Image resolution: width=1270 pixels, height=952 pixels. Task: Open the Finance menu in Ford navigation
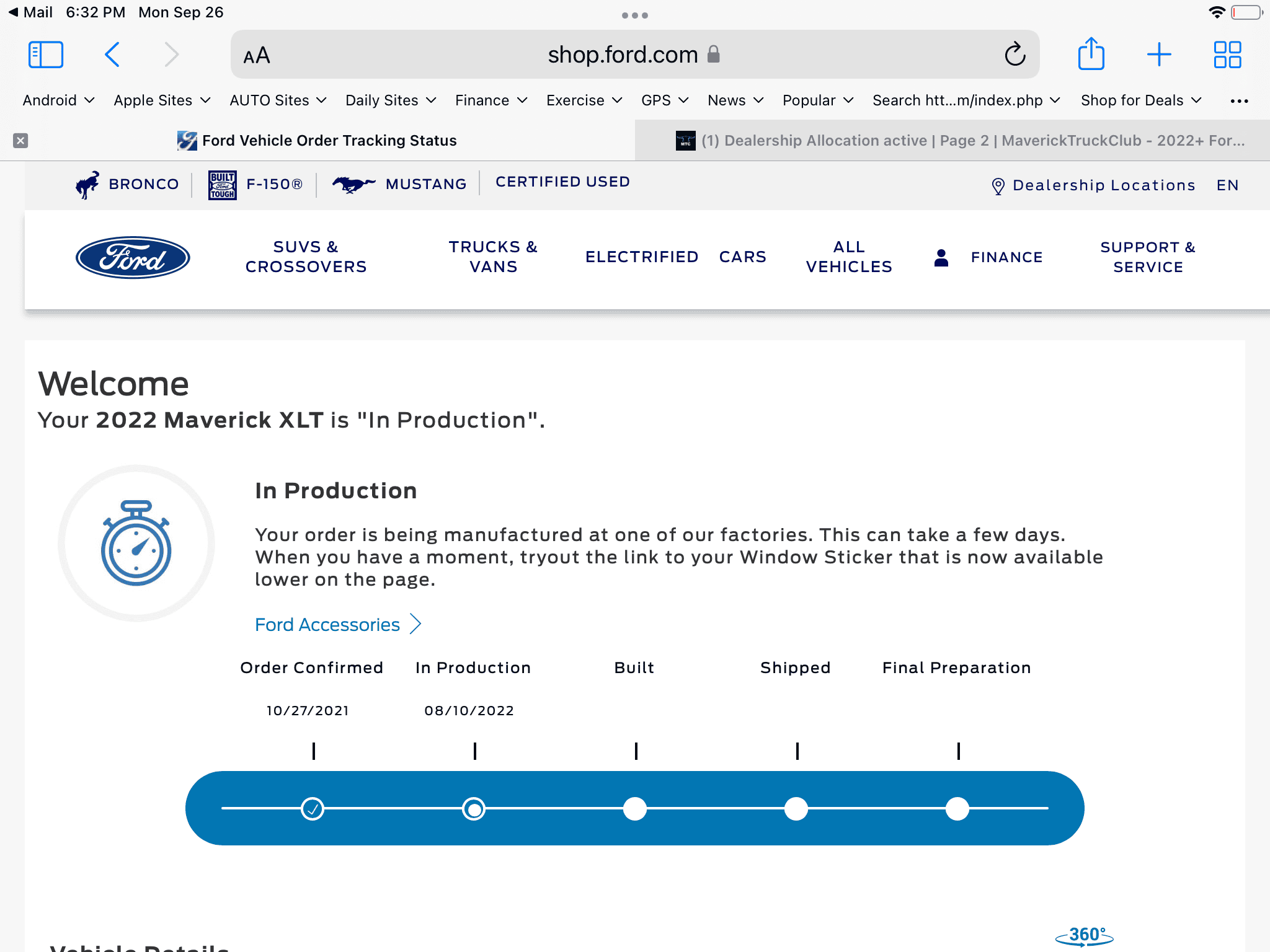(x=1006, y=257)
